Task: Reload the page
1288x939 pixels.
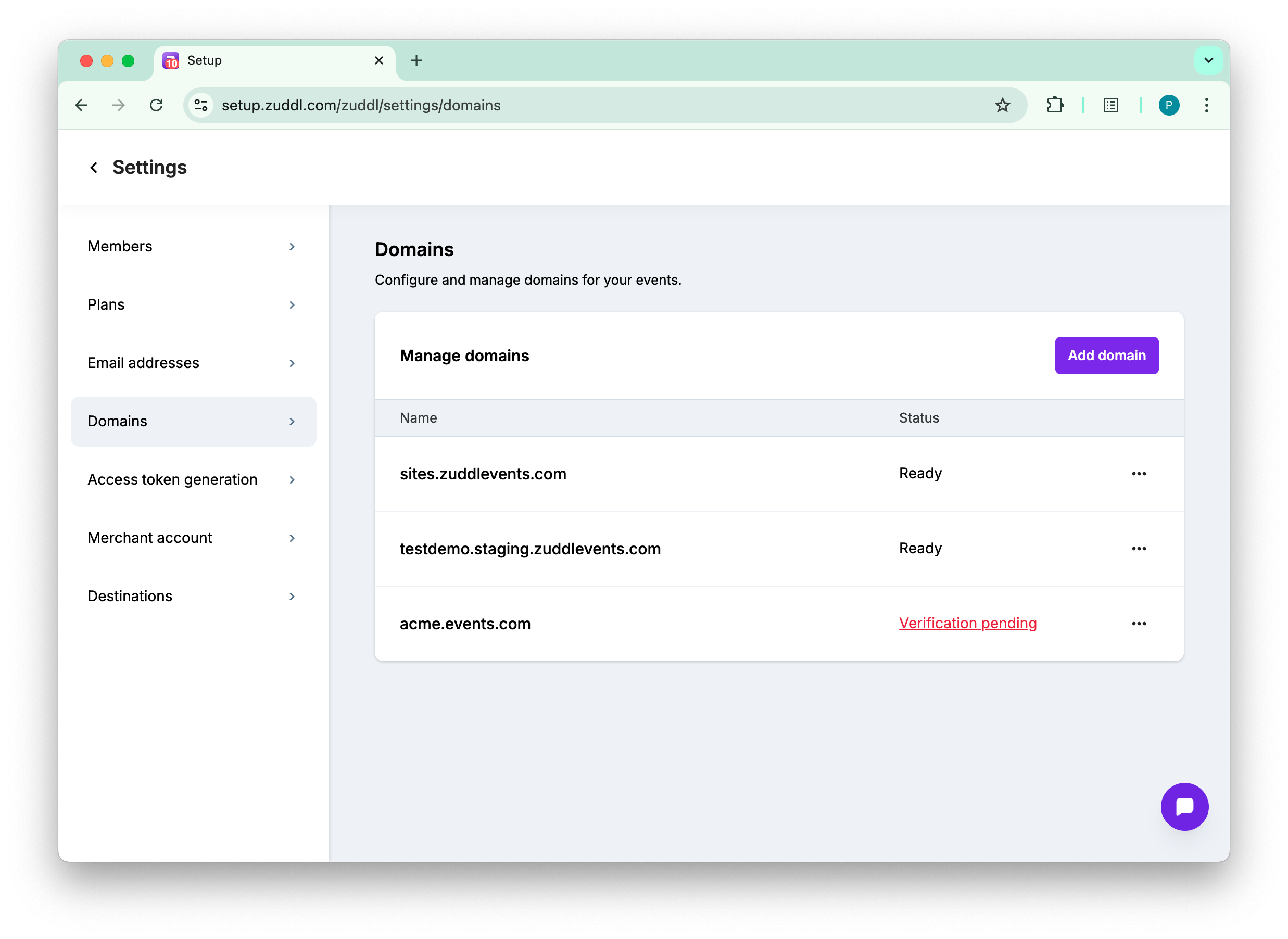Action: click(156, 105)
